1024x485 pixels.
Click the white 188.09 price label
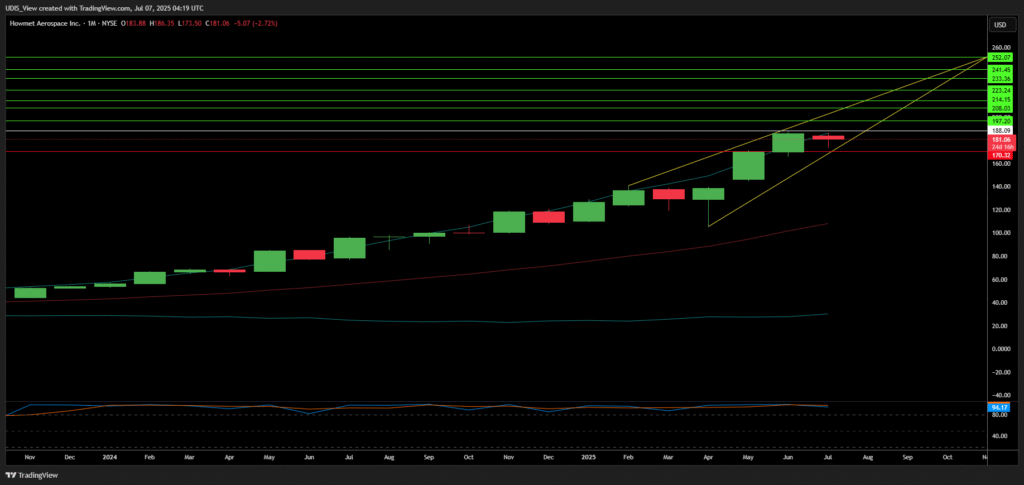pyautogui.click(x=1000, y=130)
